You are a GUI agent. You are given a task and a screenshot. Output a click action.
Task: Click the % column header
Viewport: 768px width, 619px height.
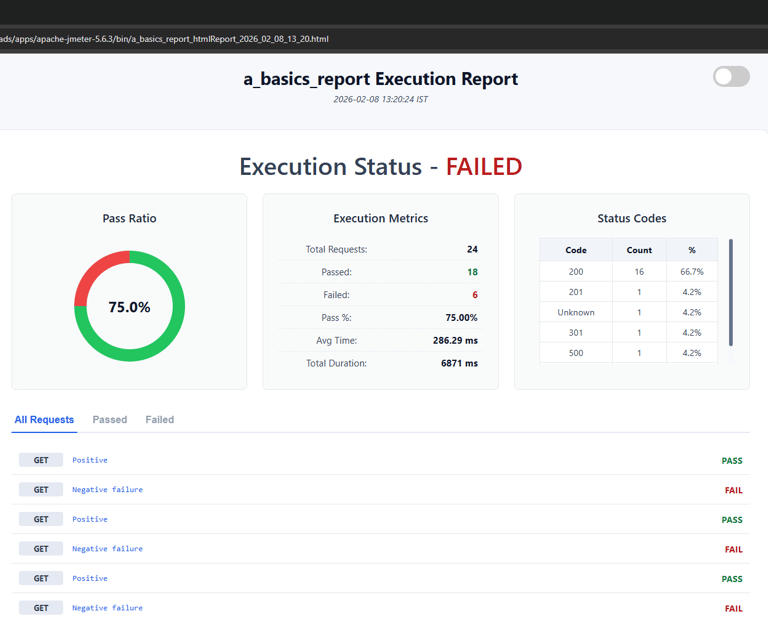click(692, 250)
